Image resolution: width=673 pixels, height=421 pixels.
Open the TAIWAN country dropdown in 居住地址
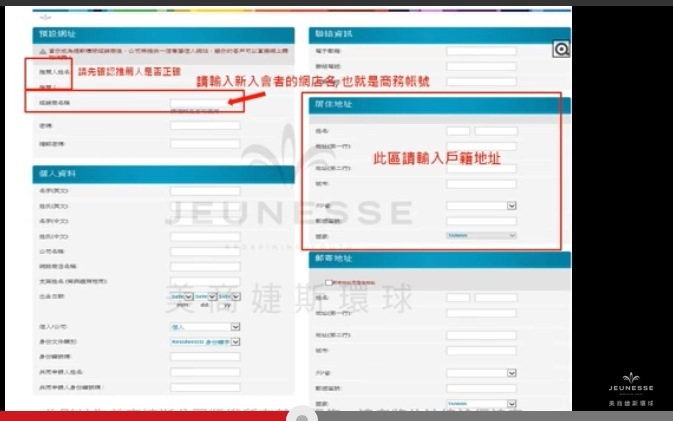pyautogui.click(x=481, y=236)
